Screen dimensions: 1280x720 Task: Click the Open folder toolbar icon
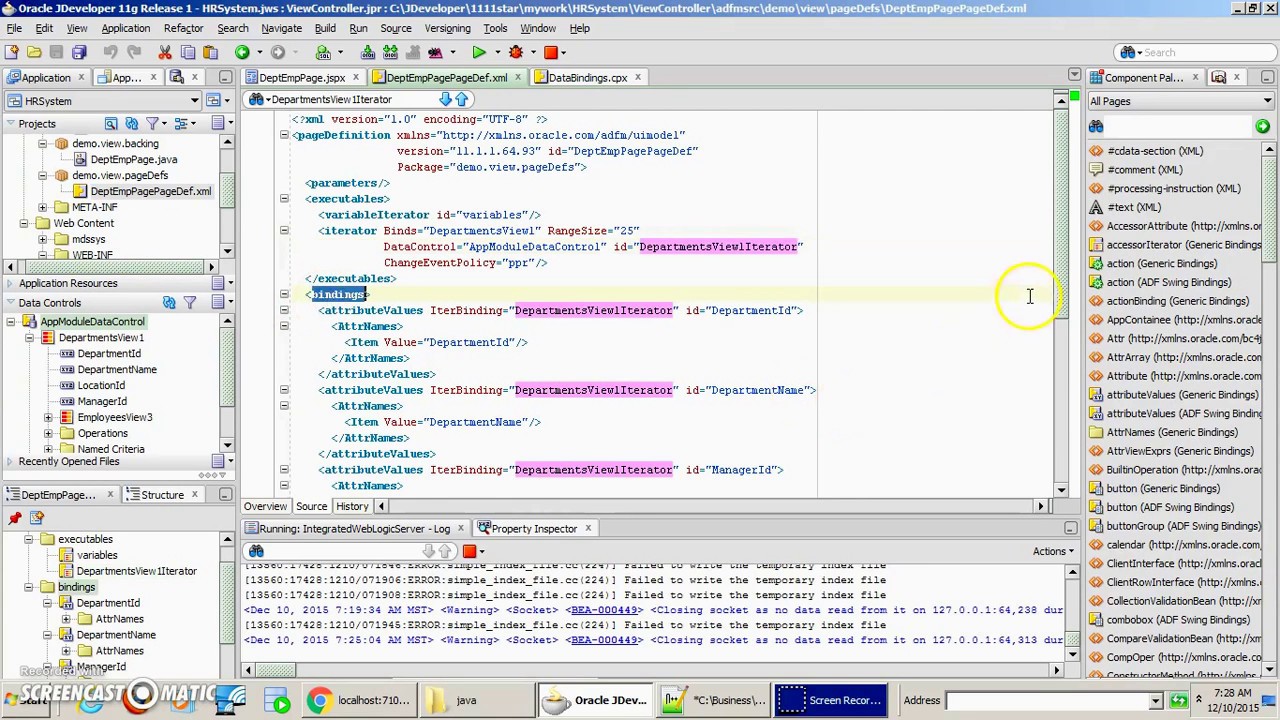click(34, 52)
